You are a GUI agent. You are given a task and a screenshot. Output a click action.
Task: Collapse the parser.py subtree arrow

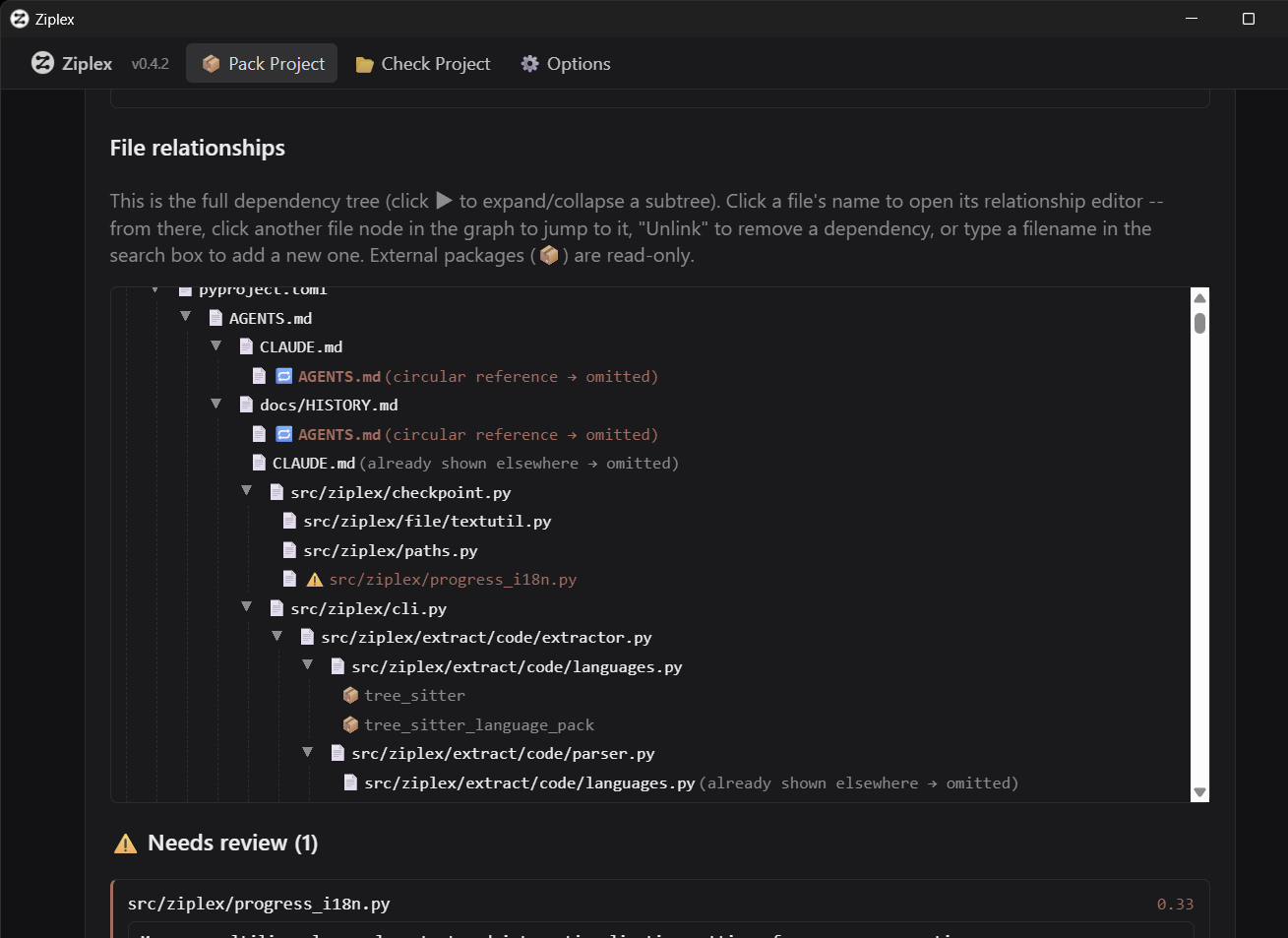click(x=307, y=752)
